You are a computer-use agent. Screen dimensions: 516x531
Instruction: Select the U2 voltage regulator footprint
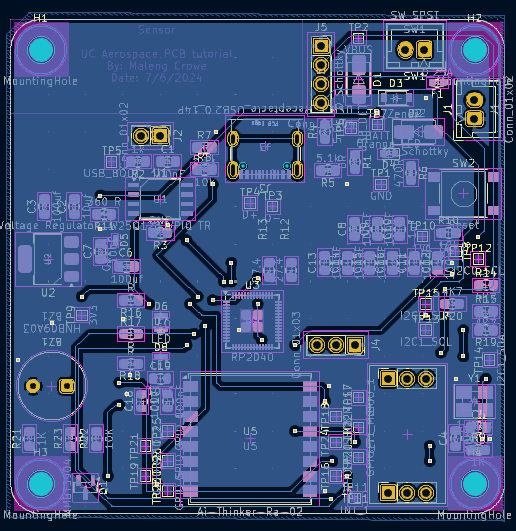pos(48,259)
